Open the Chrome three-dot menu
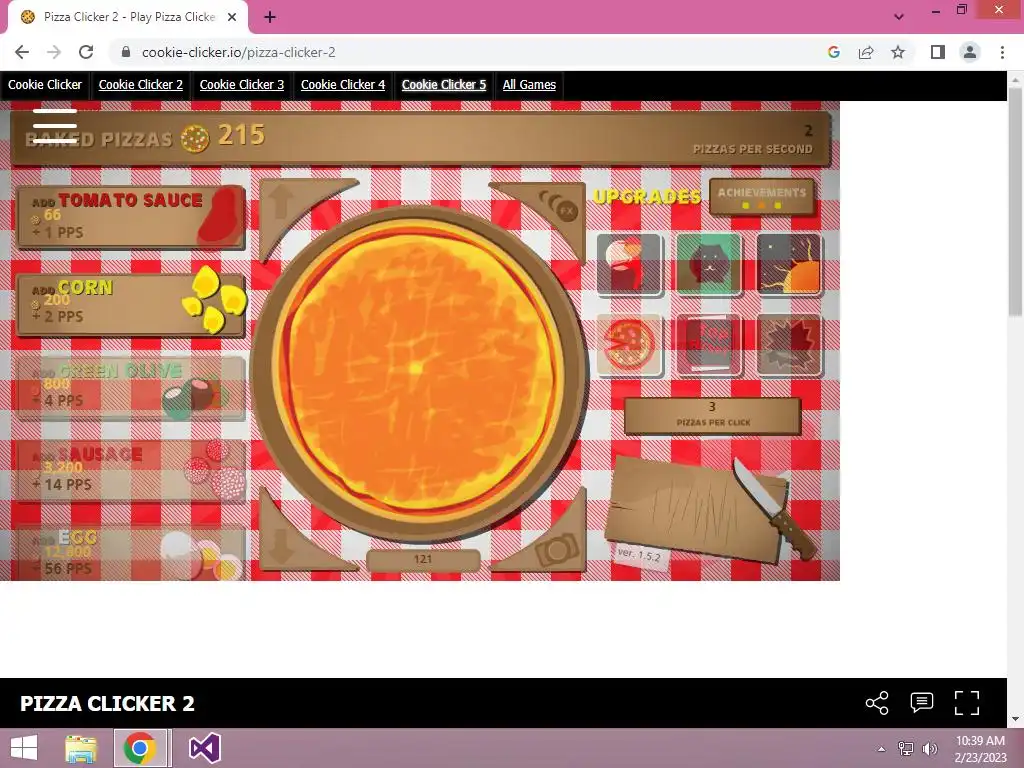This screenshot has width=1024, height=768. pyautogui.click(x=1002, y=52)
